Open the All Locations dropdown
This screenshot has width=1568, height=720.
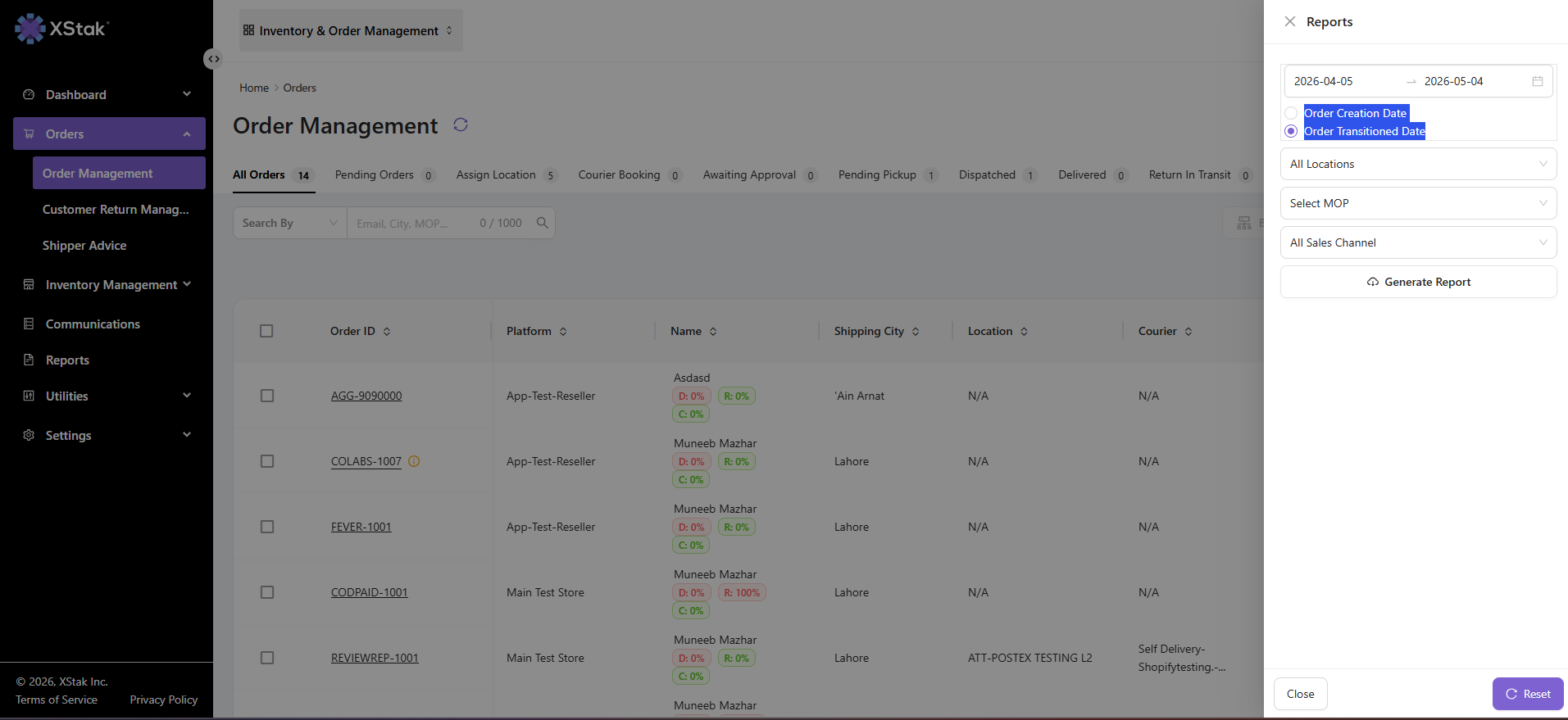1418,164
